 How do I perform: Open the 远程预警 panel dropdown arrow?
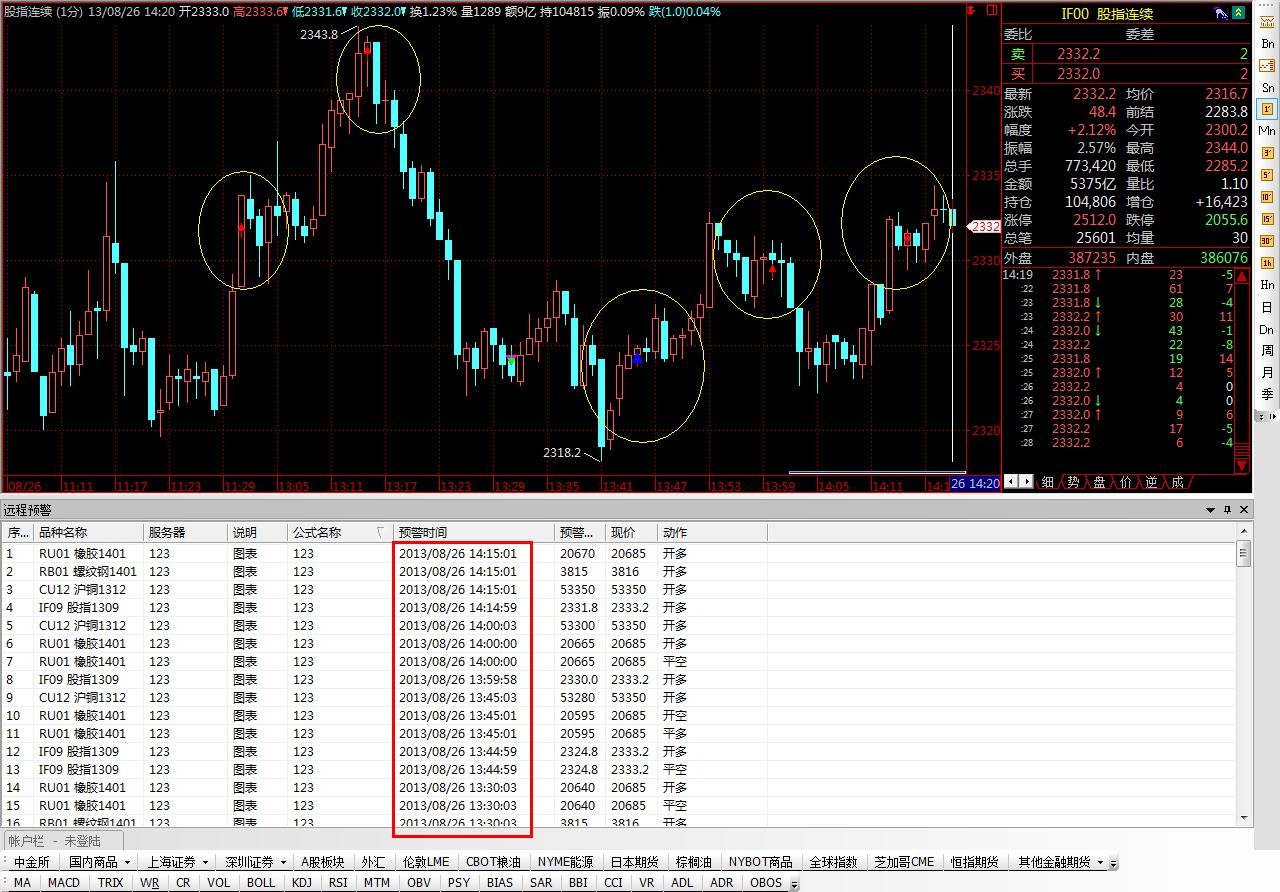tap(1212, 510)
